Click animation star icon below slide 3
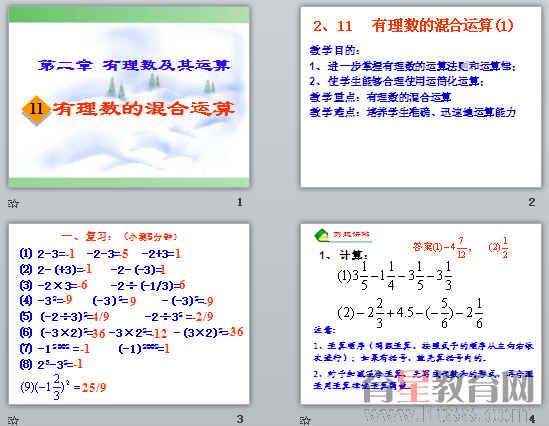549x426 pixels. coord(13,420)
